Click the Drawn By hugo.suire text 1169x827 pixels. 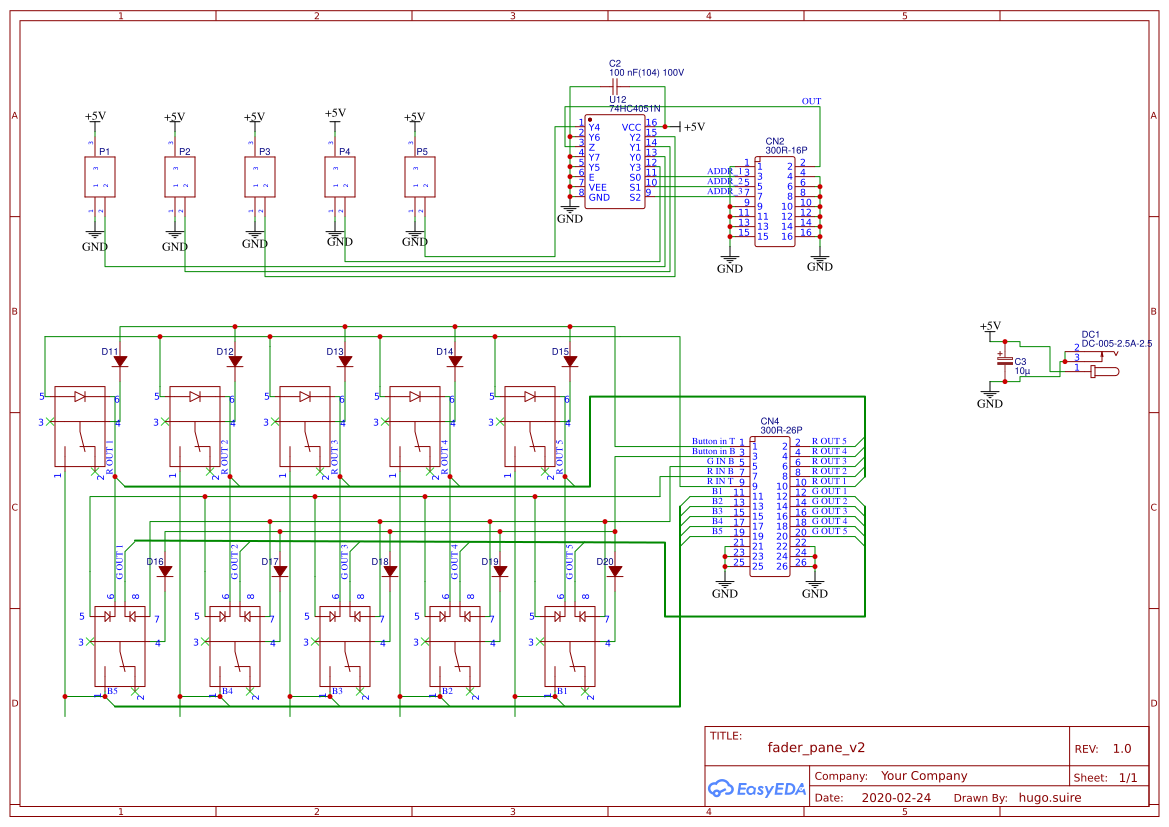coord(1053,797)
